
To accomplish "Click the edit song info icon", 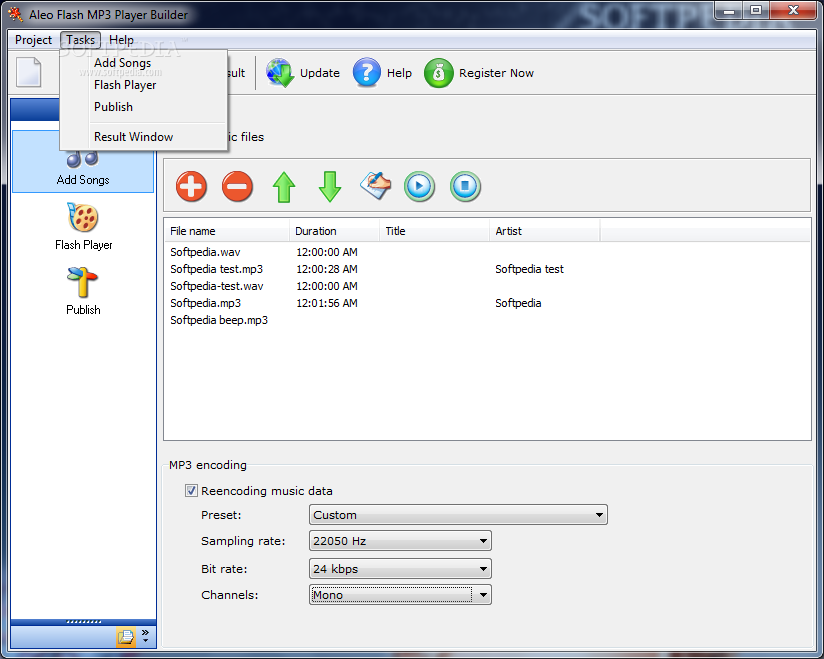I will [376, 186].
